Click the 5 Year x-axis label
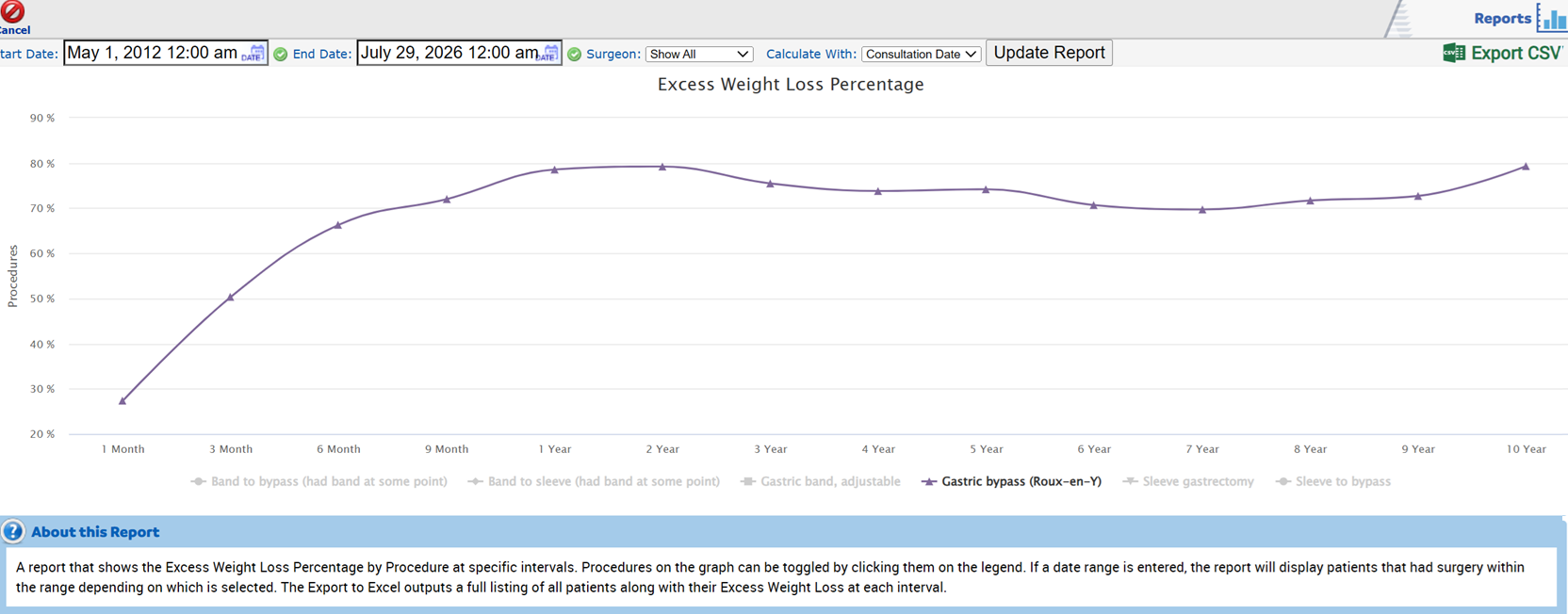 [987, 449]
